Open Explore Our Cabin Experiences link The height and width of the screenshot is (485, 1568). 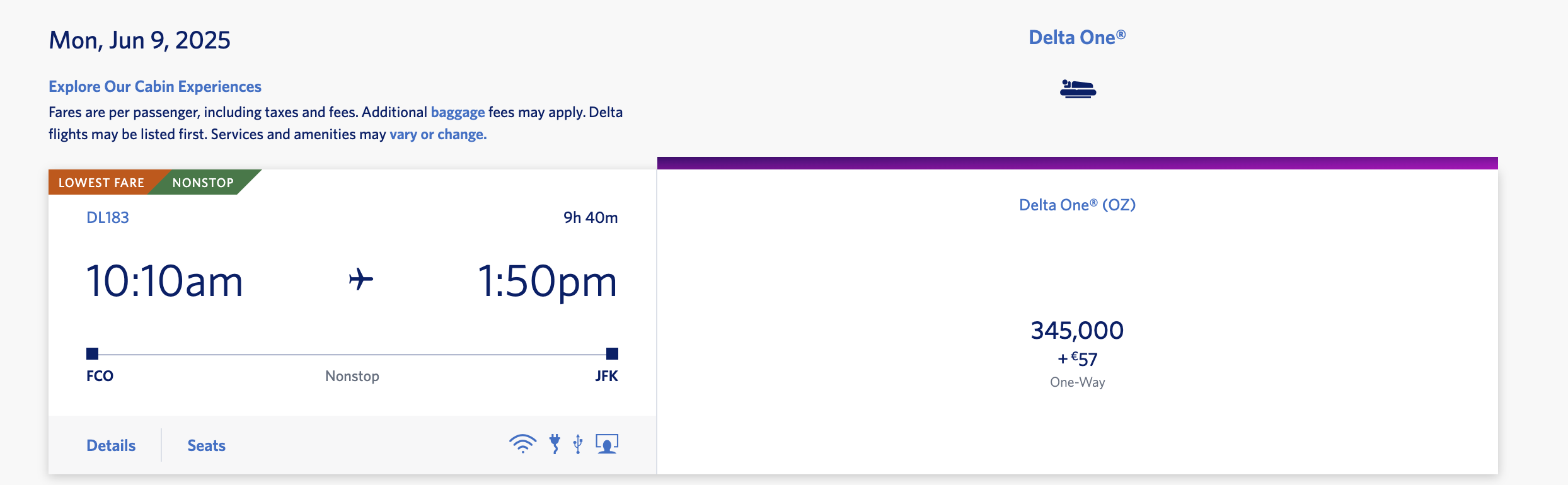pos(155,86)
